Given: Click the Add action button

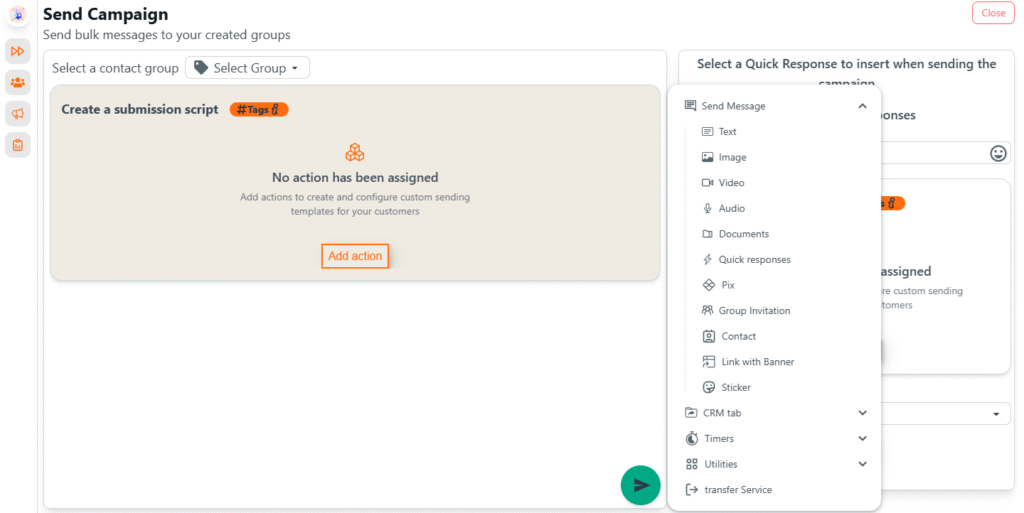Looking at the screenshot, I should [x=355, y=256].
